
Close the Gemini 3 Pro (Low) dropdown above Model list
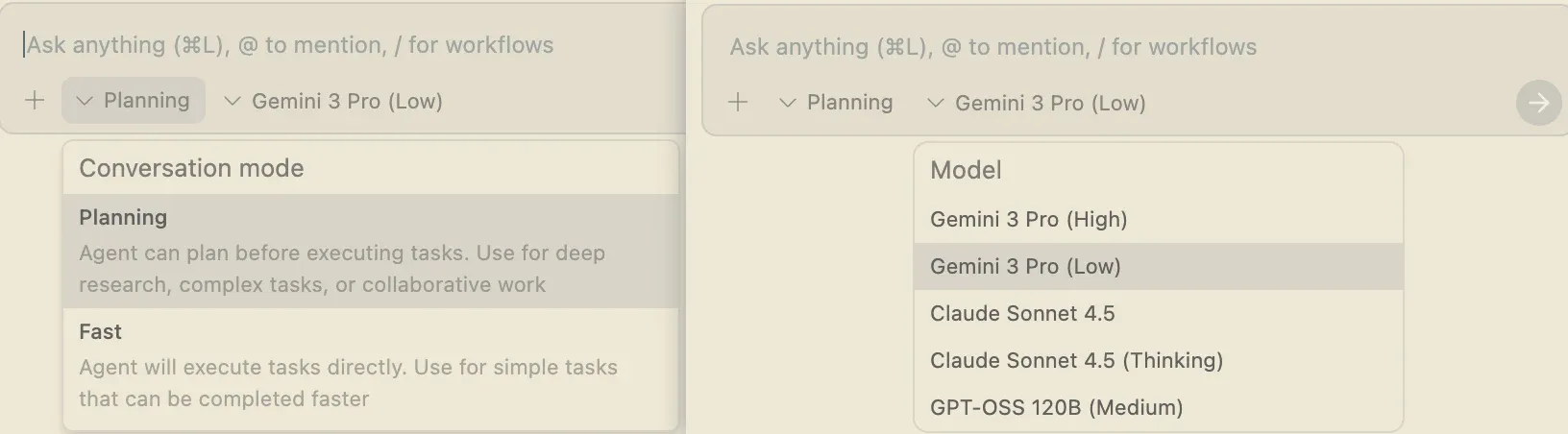coord(1050,103)
